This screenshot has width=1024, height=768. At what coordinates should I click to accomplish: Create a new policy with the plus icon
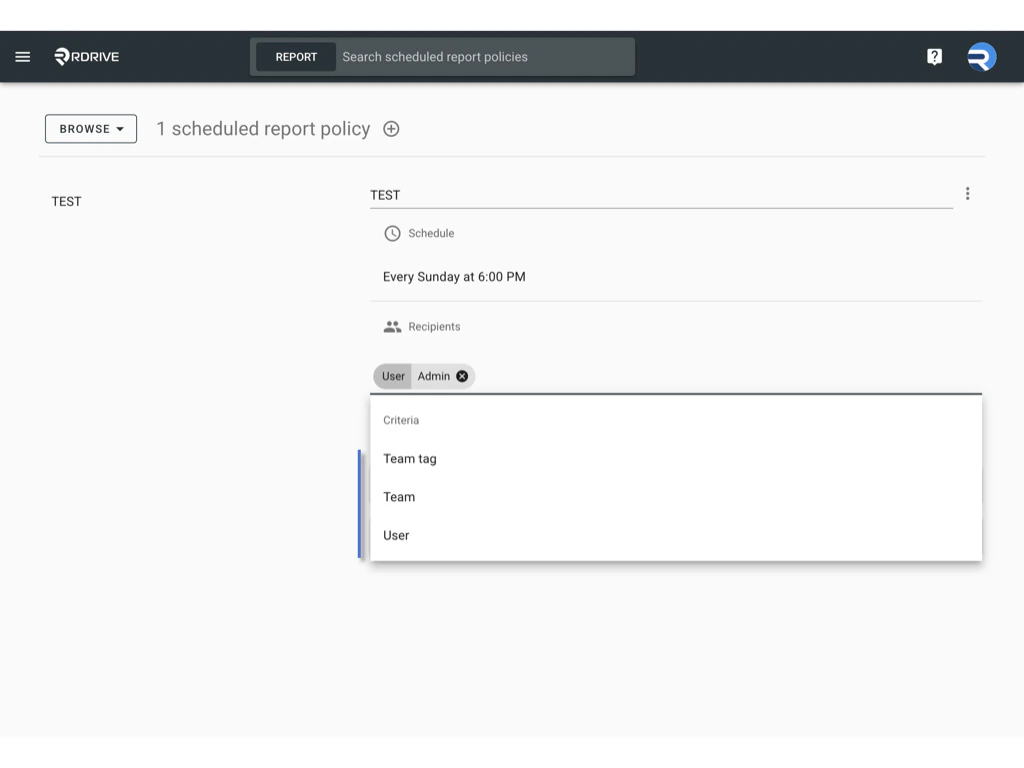391,128
